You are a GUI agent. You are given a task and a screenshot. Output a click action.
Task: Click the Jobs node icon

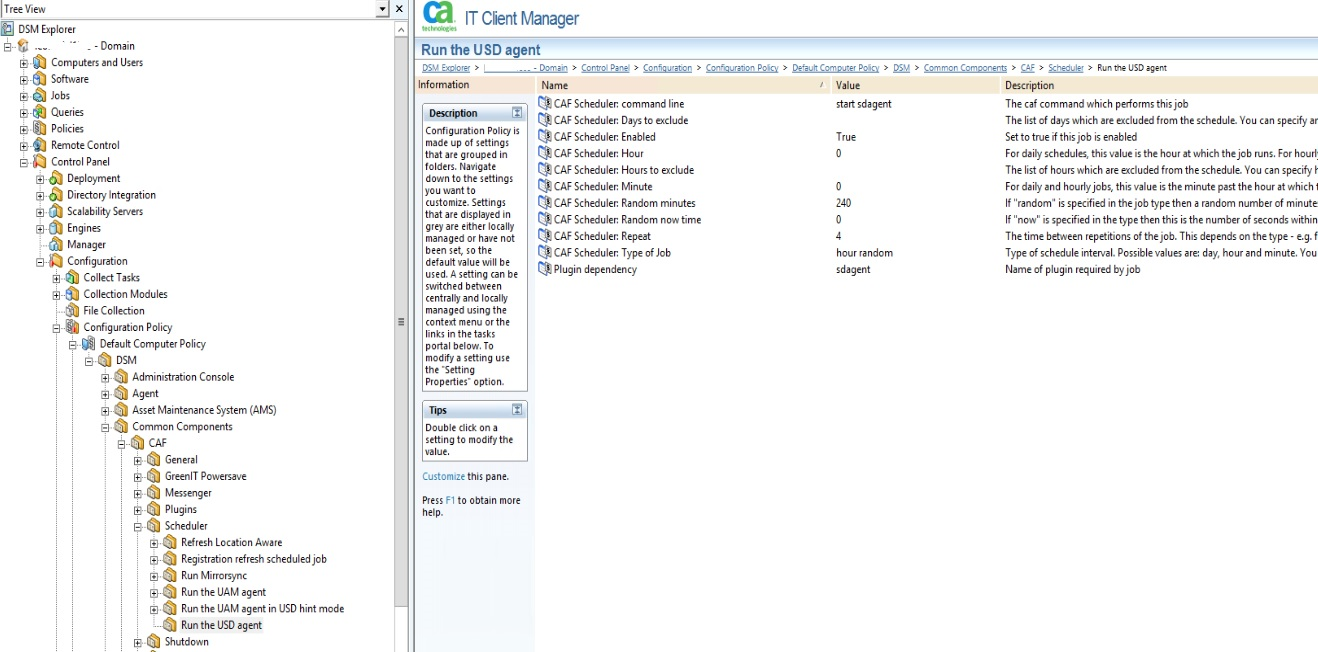pos(40,96)
